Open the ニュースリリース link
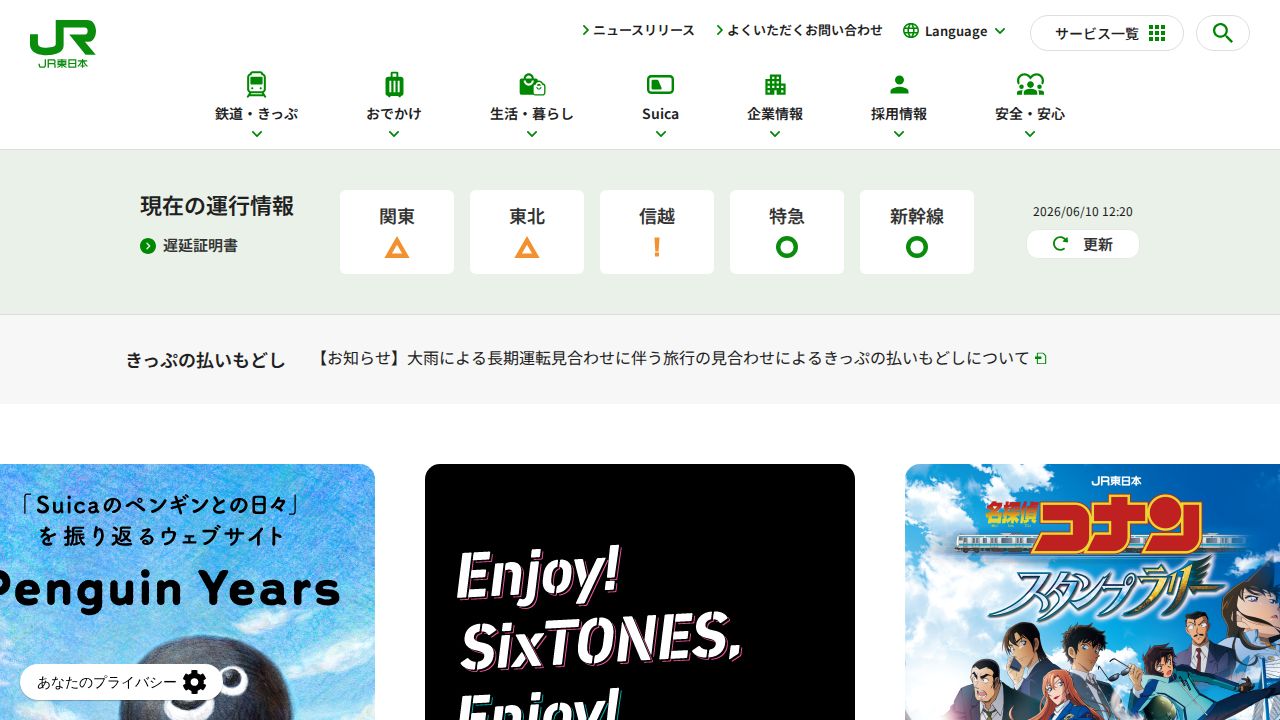The image size is (1280, 720). pos(639,31)
